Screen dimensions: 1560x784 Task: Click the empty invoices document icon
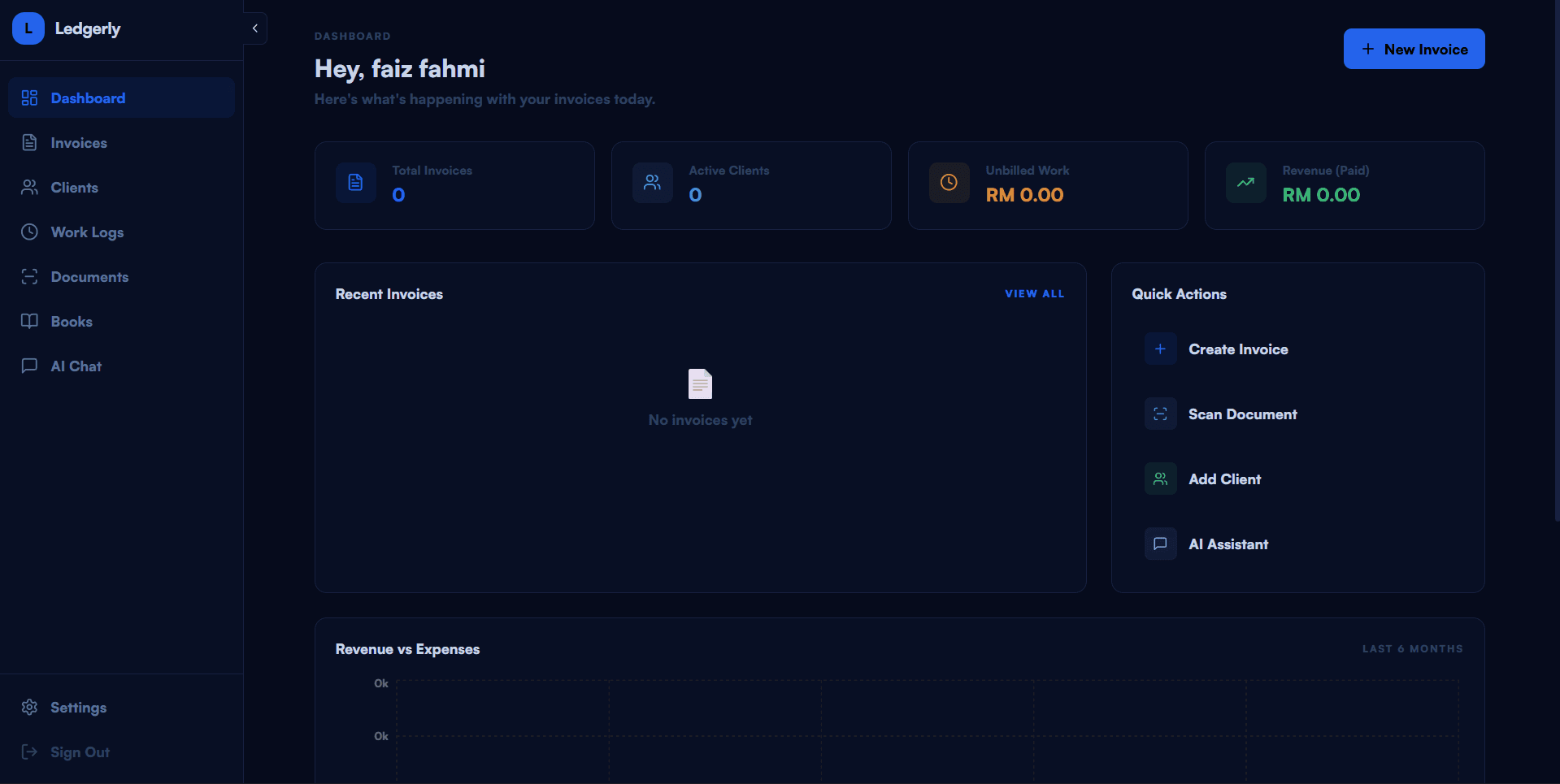(x=700, y=383)
